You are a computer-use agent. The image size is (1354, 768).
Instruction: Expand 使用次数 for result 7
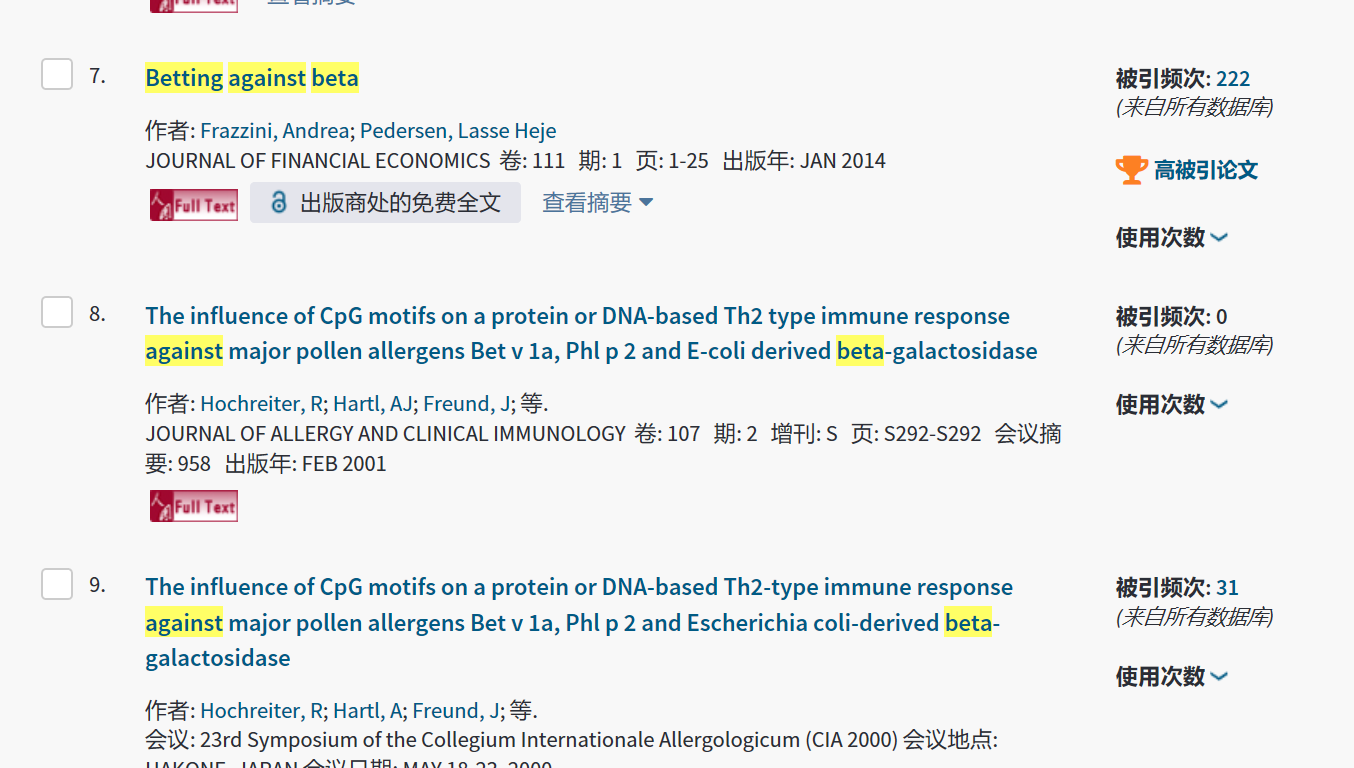pos(1171,238)
